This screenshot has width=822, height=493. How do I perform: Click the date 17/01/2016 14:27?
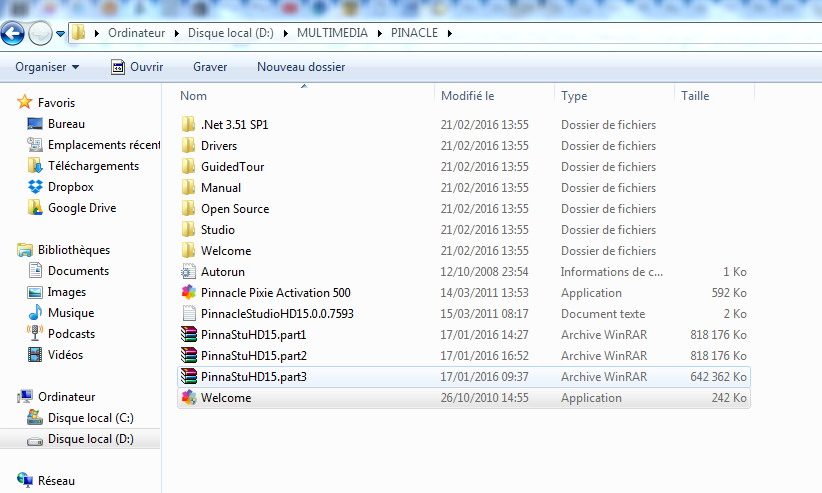pos(484,335)
